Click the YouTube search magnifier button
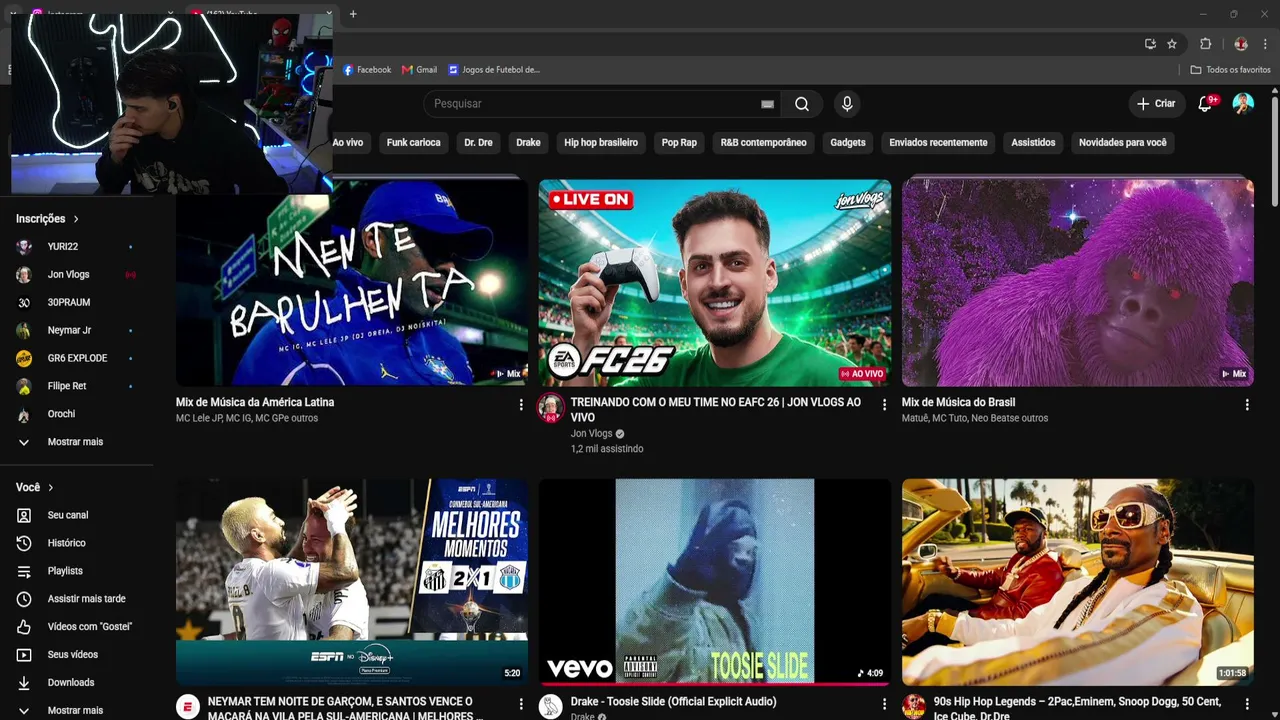The height and width of the screenshot is (720, 1280). tap(802, 104)
